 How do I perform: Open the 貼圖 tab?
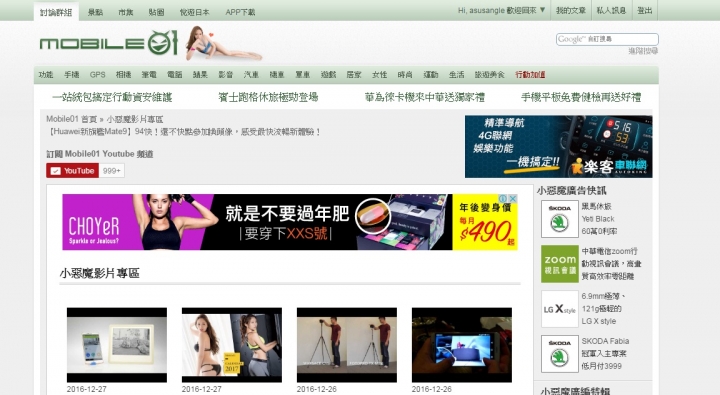point(156,12)
